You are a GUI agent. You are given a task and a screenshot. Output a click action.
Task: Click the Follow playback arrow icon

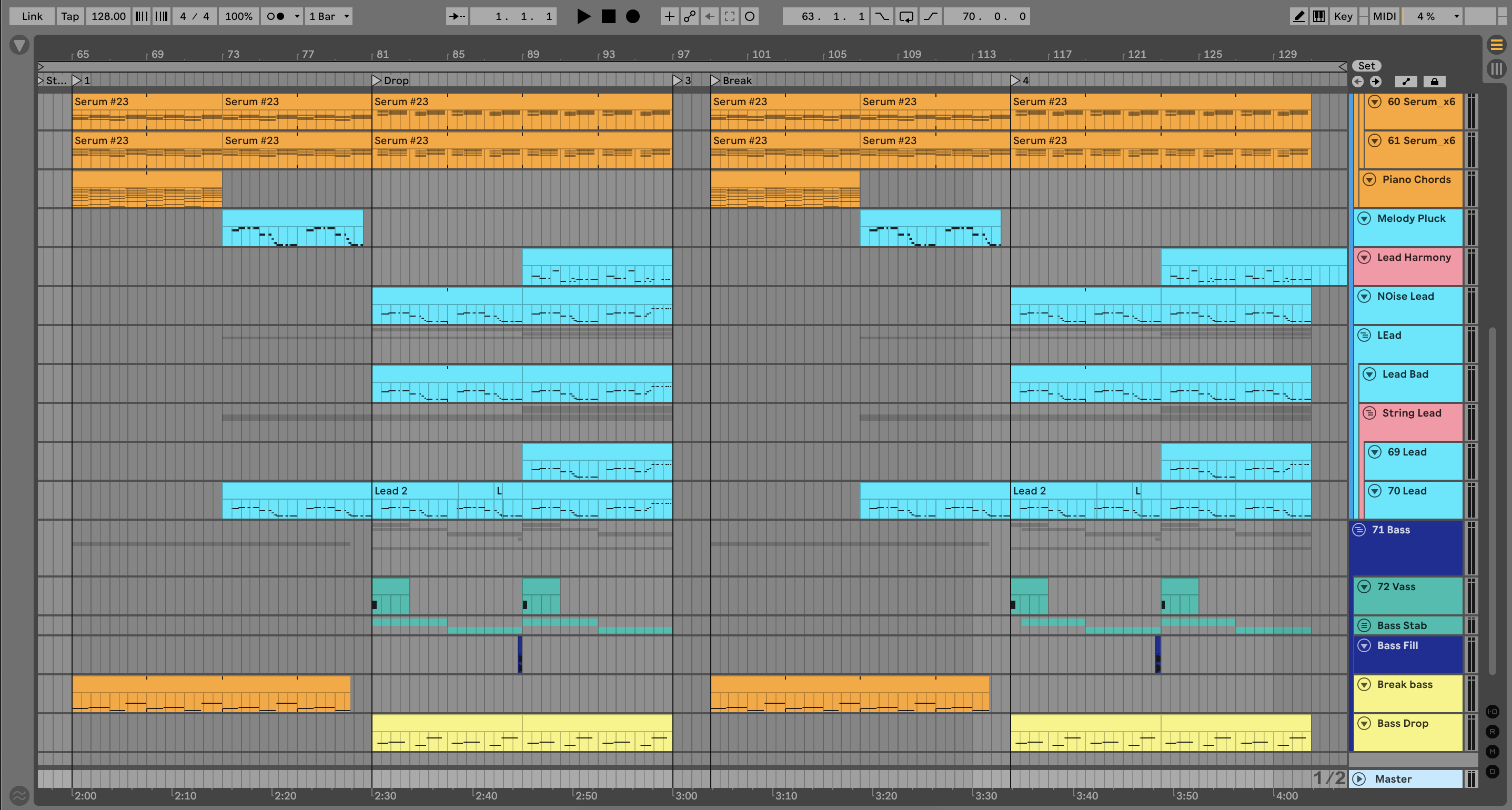click(457, 16)
